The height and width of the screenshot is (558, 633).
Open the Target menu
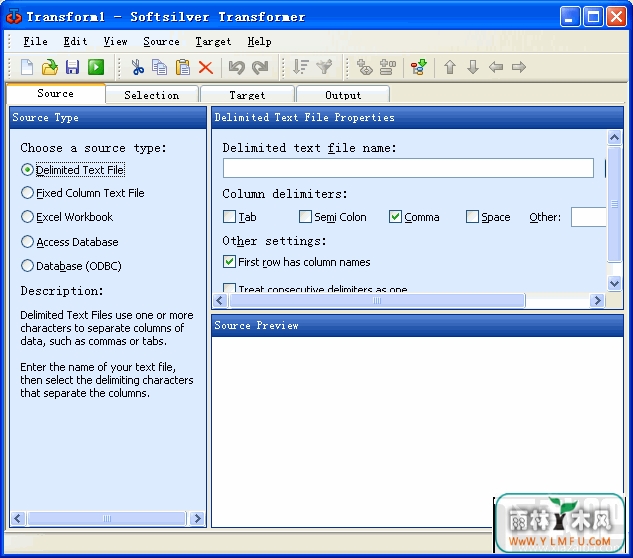pyautogui.click(x=213, y=42)
